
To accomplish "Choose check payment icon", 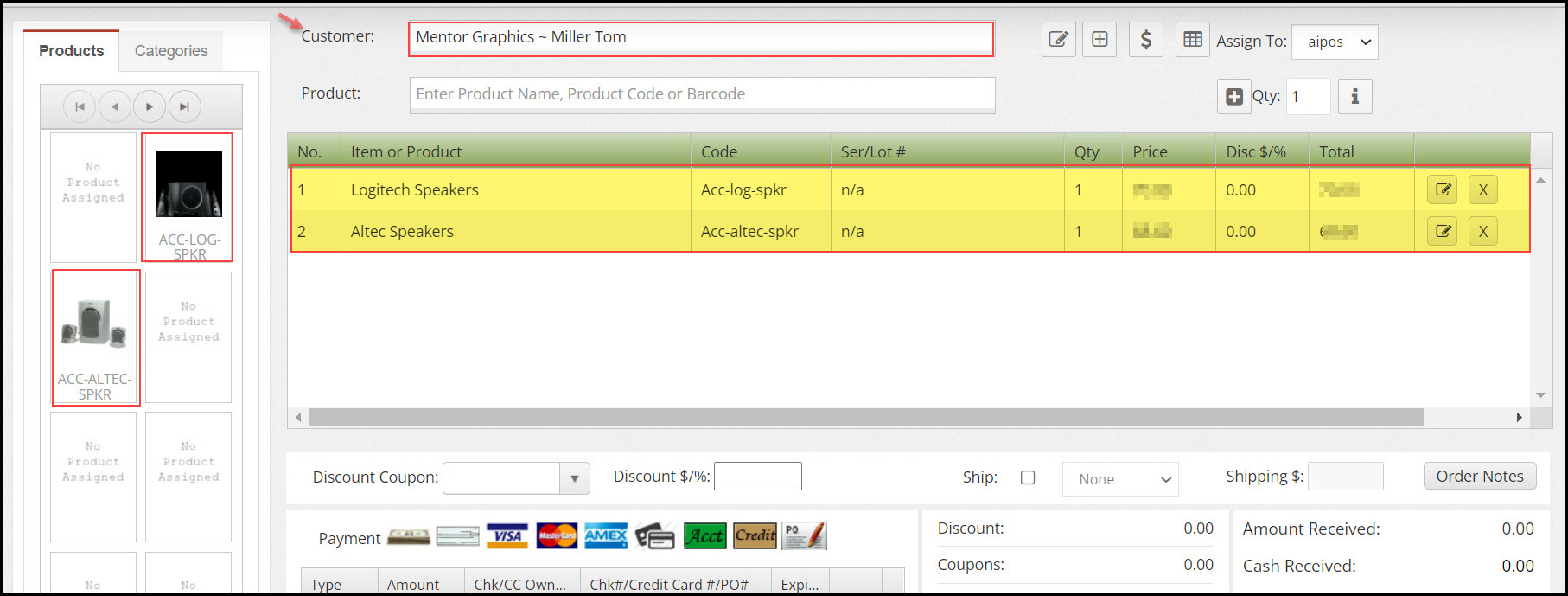I will (458, 537).
